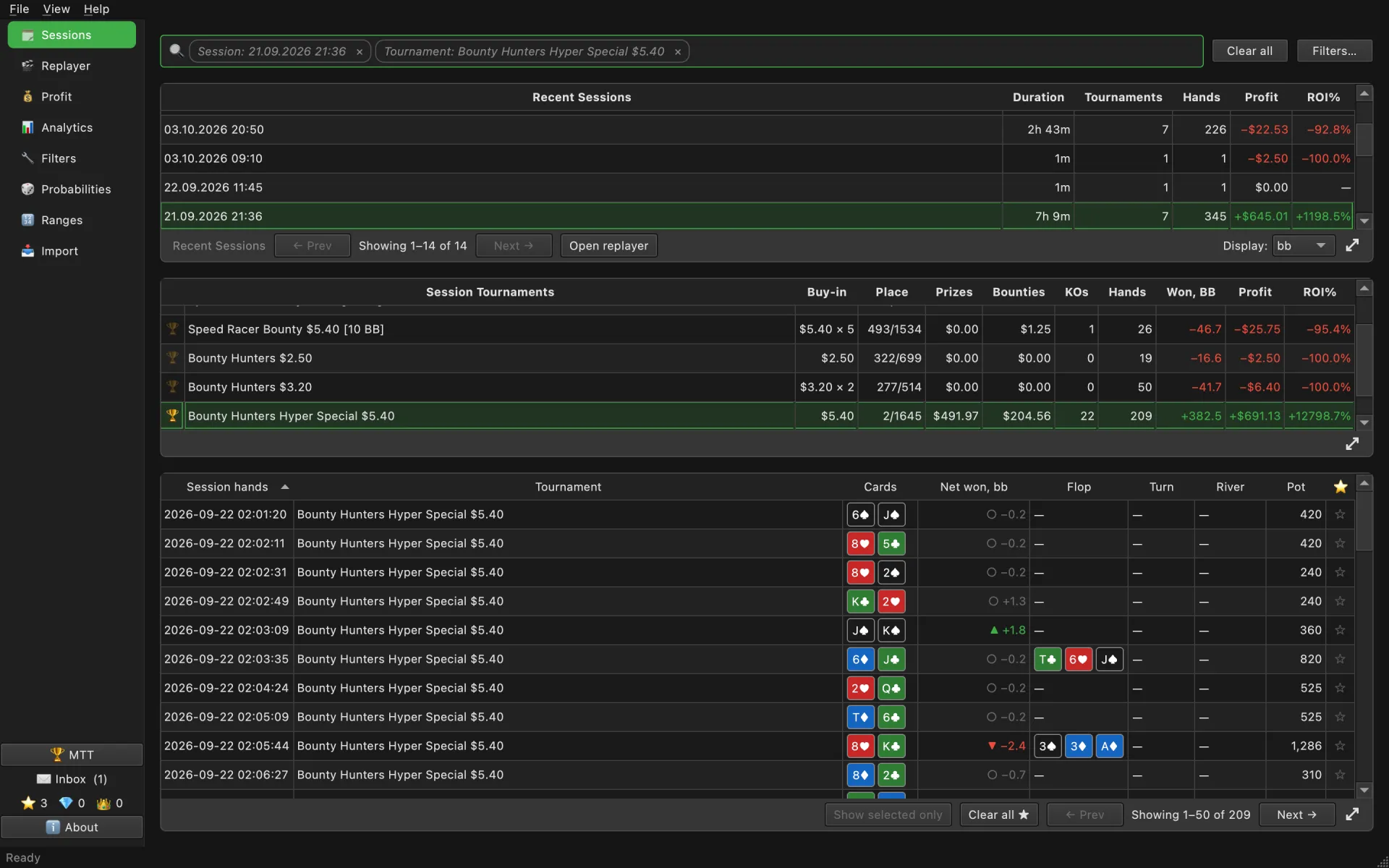Open the Replayer sidebar section
The width and height of the screenshot is (1389, 868).
click(71, 66)
